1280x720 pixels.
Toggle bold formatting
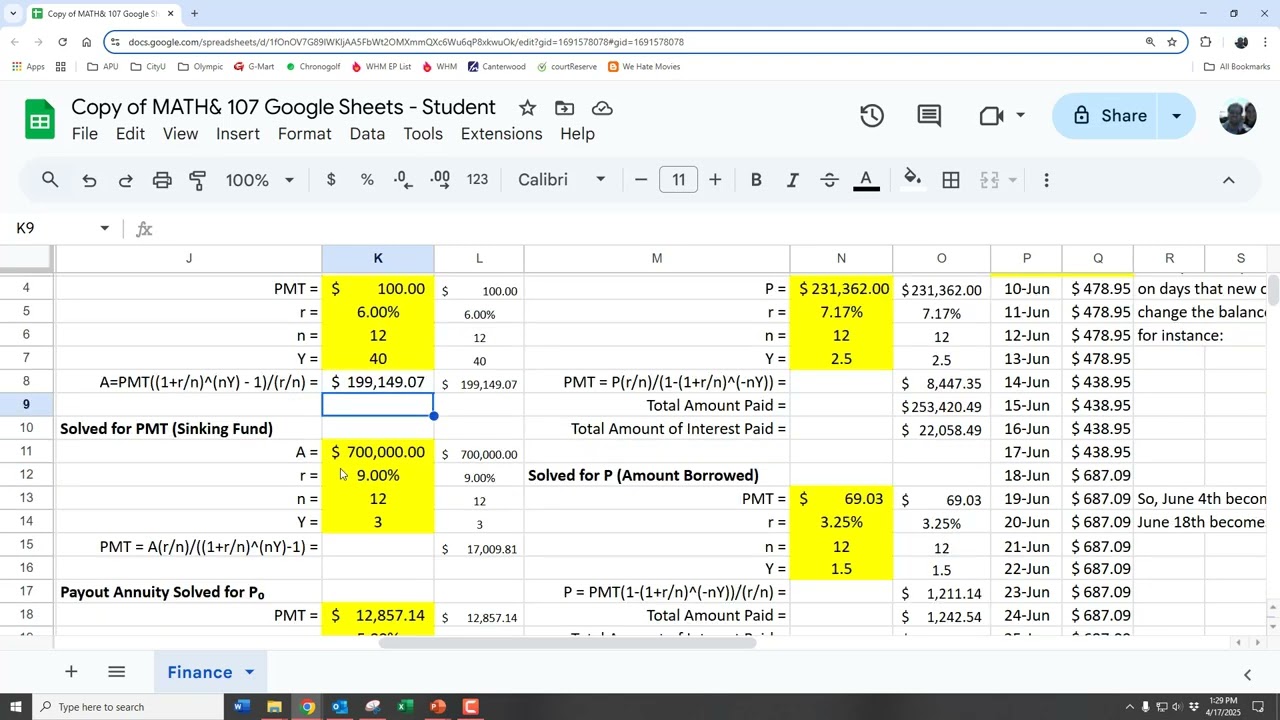(x=756, y=180)
